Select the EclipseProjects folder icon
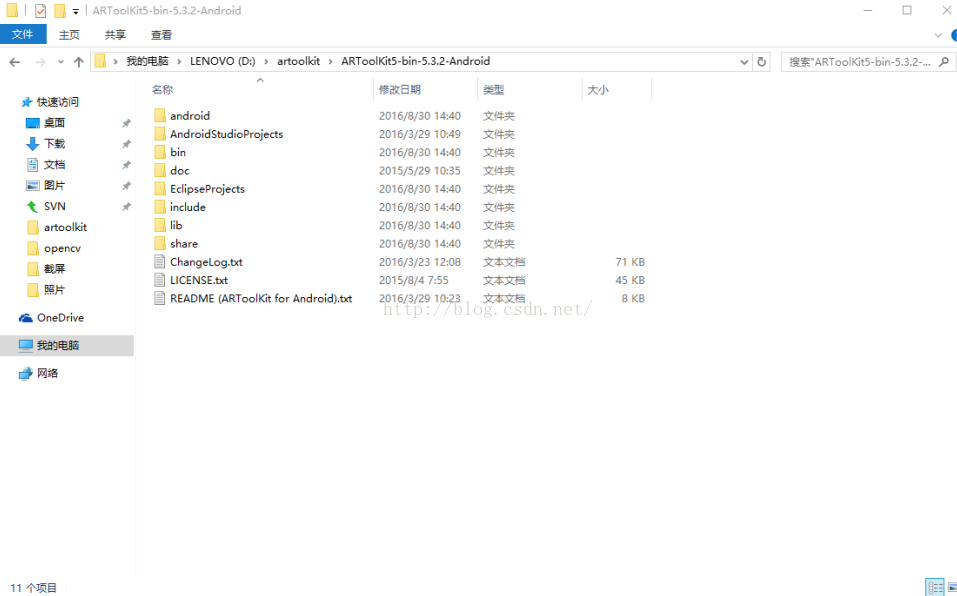Screen dimensions: 957x596 (x=160, y=188)
